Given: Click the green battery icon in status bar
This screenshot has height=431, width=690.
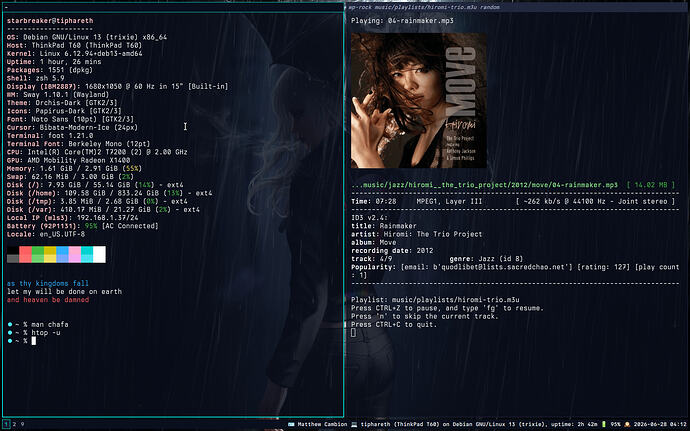Looking at the screenshot, I should (604, 424).
